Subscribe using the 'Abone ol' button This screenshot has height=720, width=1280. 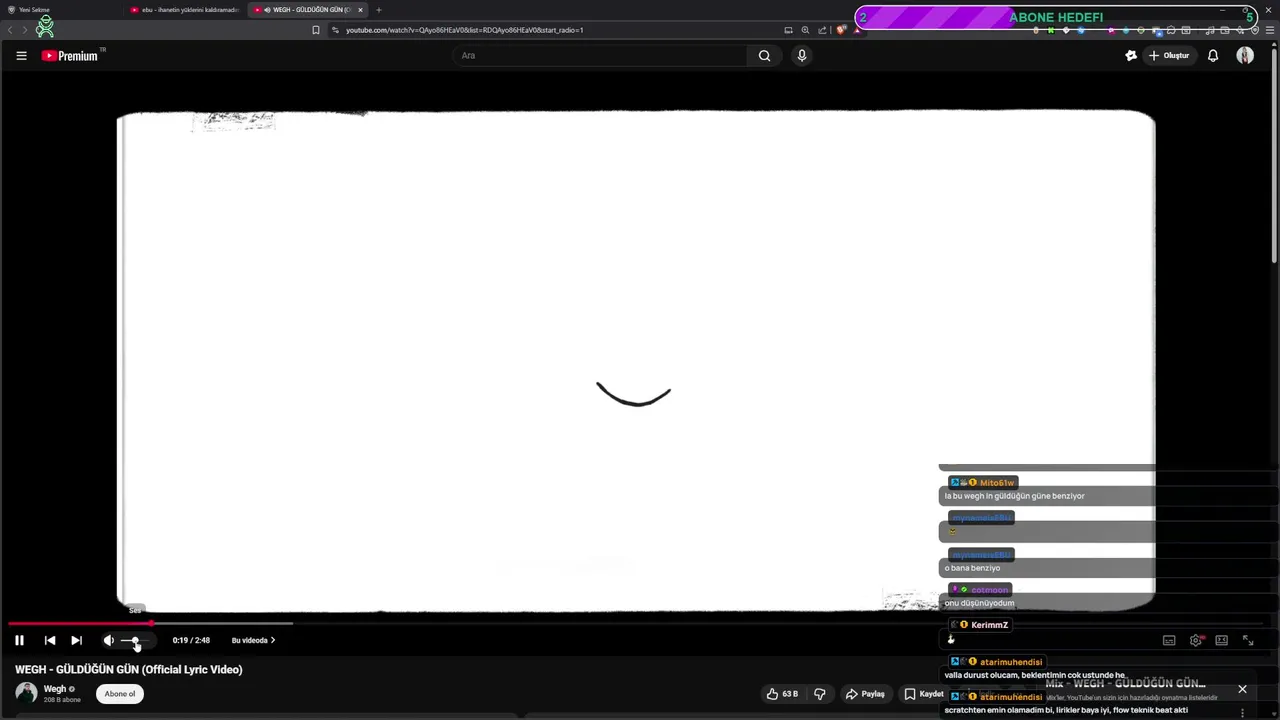pyautogui.click(x=120, y=694)
